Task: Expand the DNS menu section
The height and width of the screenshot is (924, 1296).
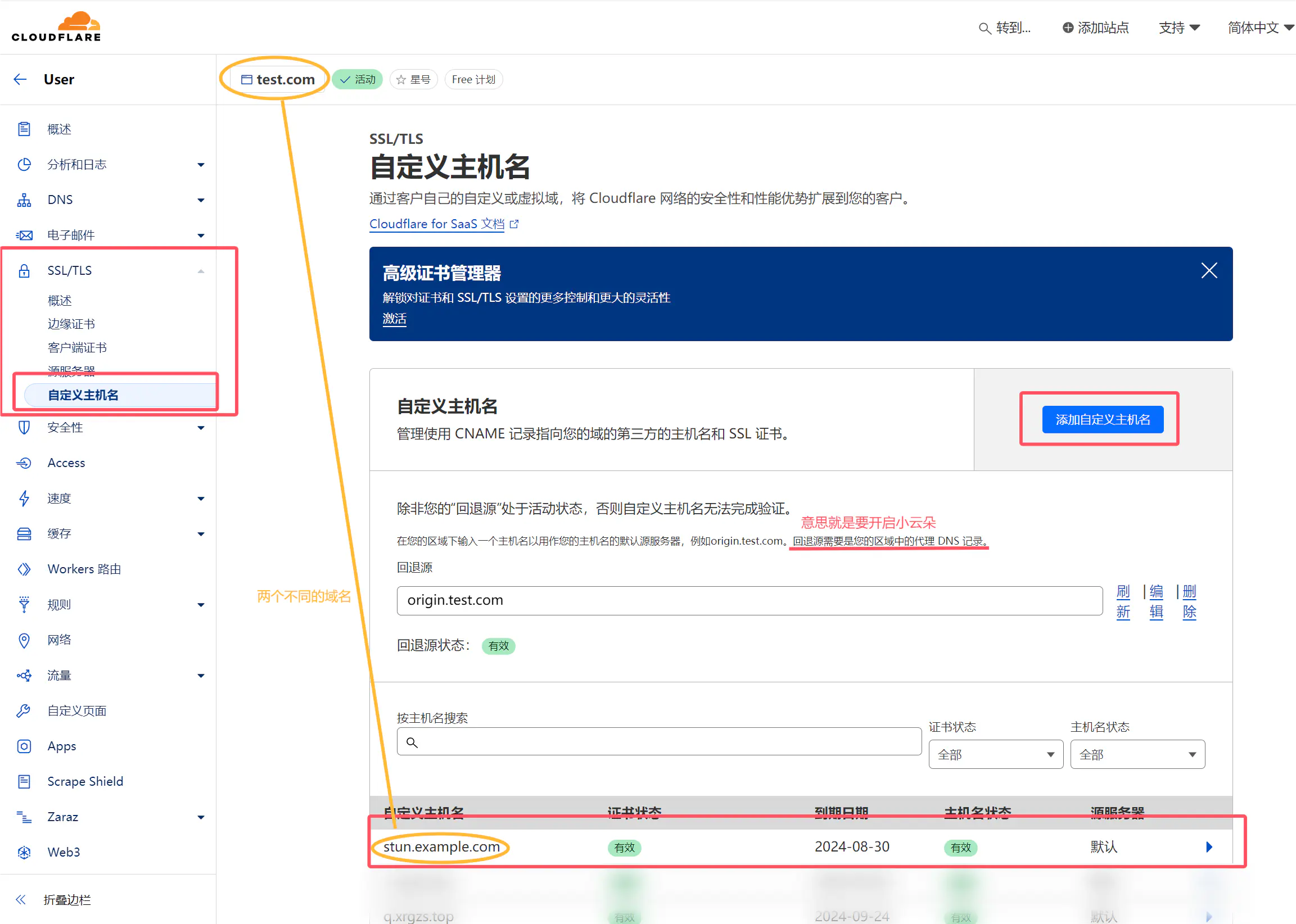Action: 200,200
